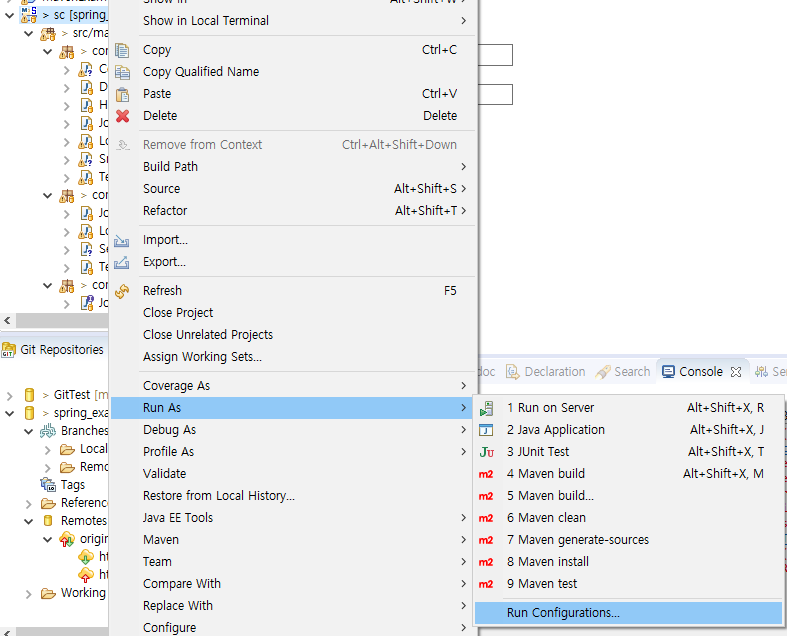787x636 pixels.
Task: Click the Console tab icon
Action: coord(668,372)
